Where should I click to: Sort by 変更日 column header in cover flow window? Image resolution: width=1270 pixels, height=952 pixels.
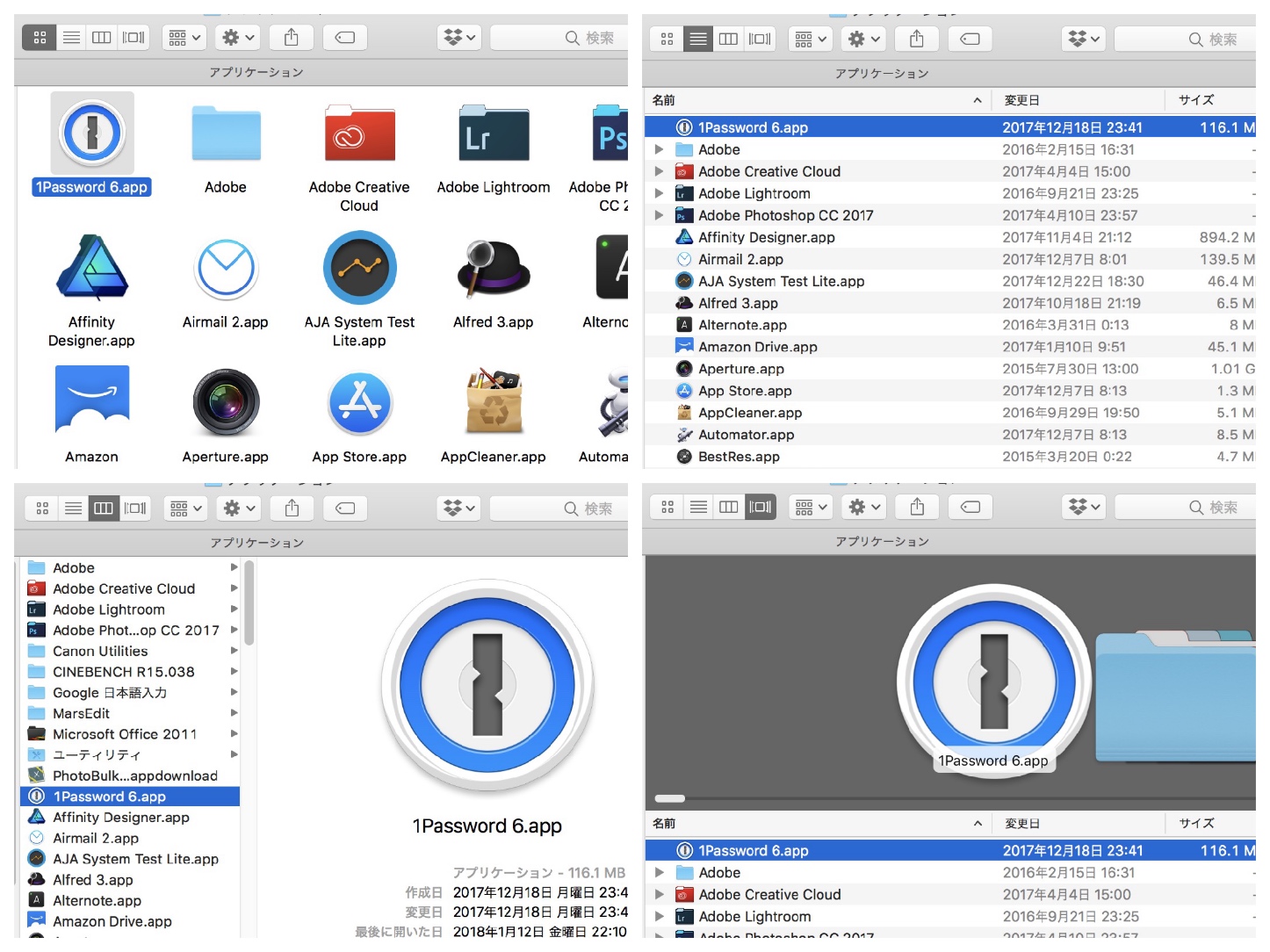tap(1079, 824)
